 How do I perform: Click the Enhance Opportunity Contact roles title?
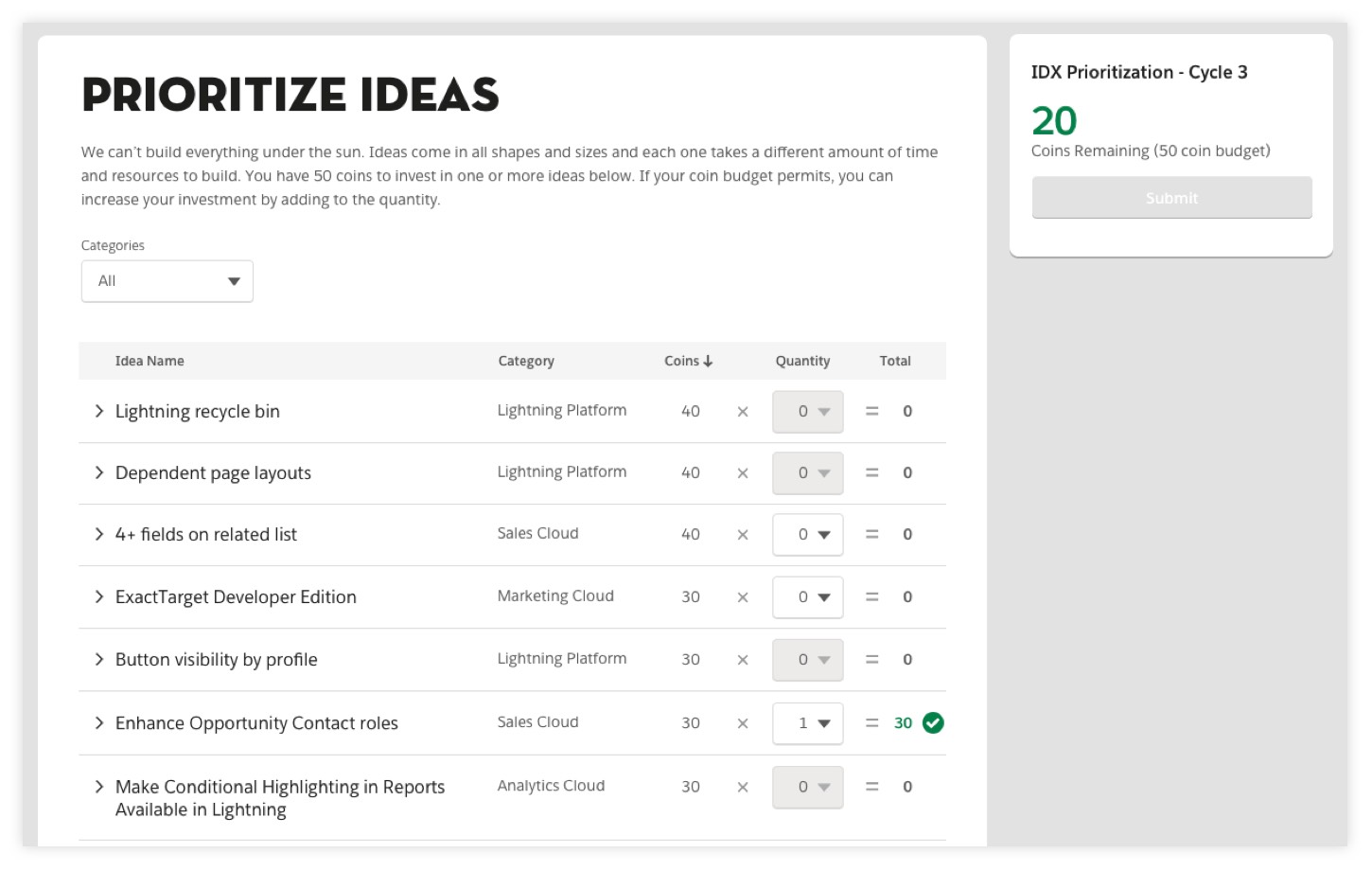point(256,722)
